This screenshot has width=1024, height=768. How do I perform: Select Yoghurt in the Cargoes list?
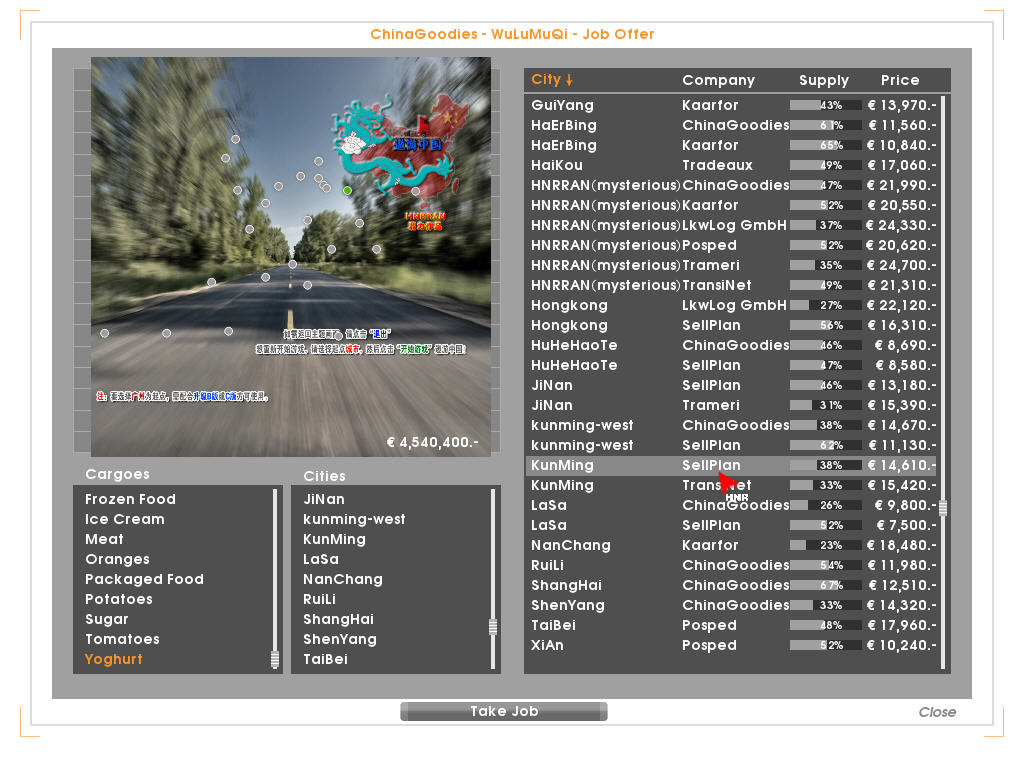[114, 659]
